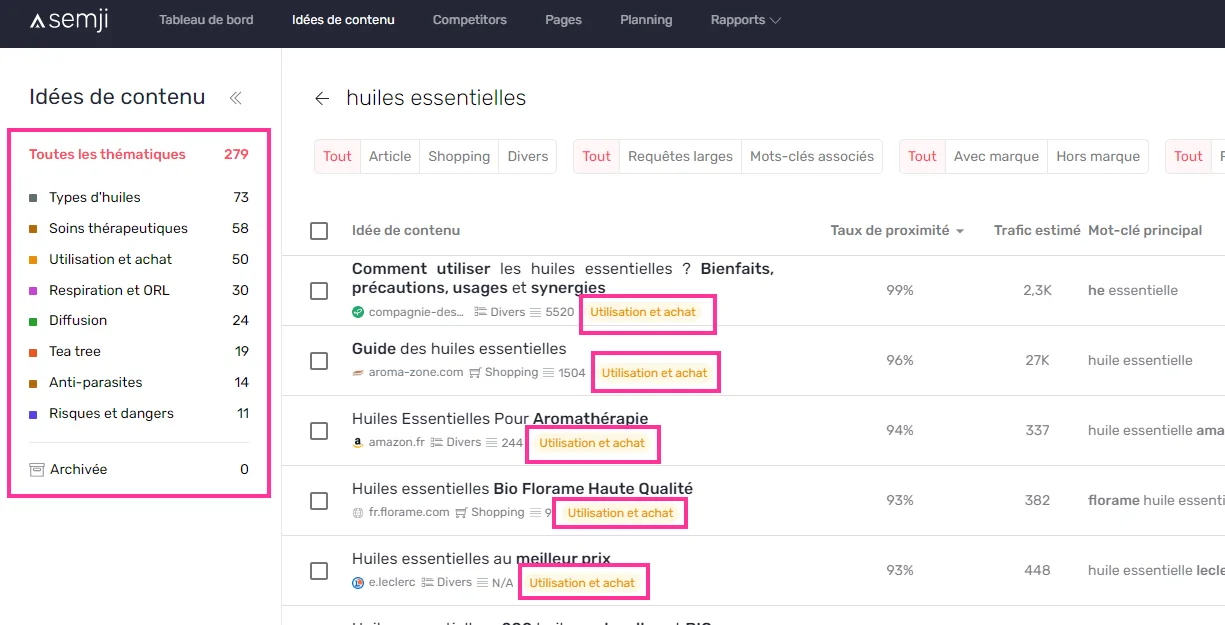Sort by Taux de proximité column arrow
The image size is (1225, 625).
point(960,231)
